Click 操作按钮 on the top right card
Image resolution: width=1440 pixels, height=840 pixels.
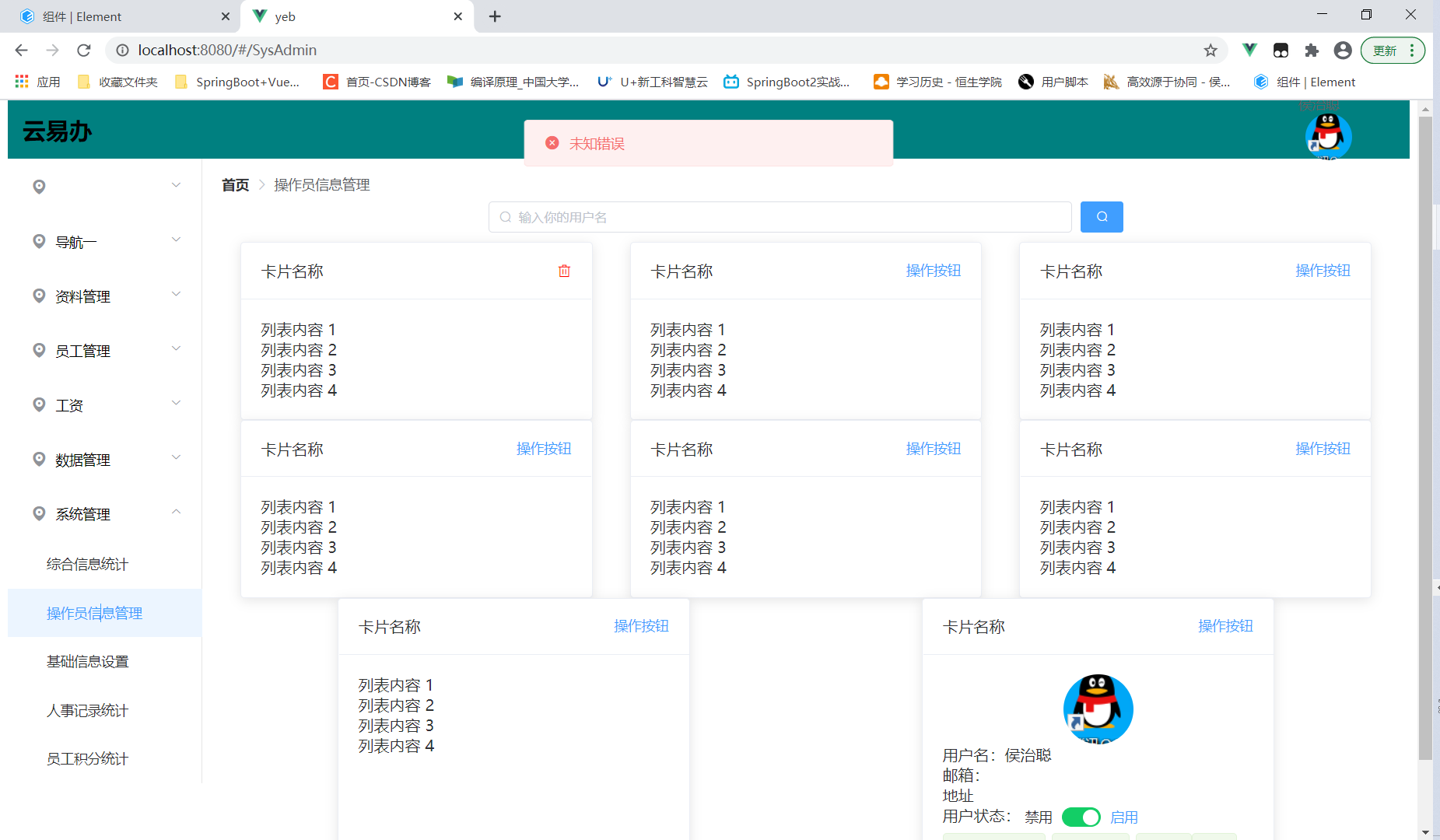click(x=1323, y=271)
